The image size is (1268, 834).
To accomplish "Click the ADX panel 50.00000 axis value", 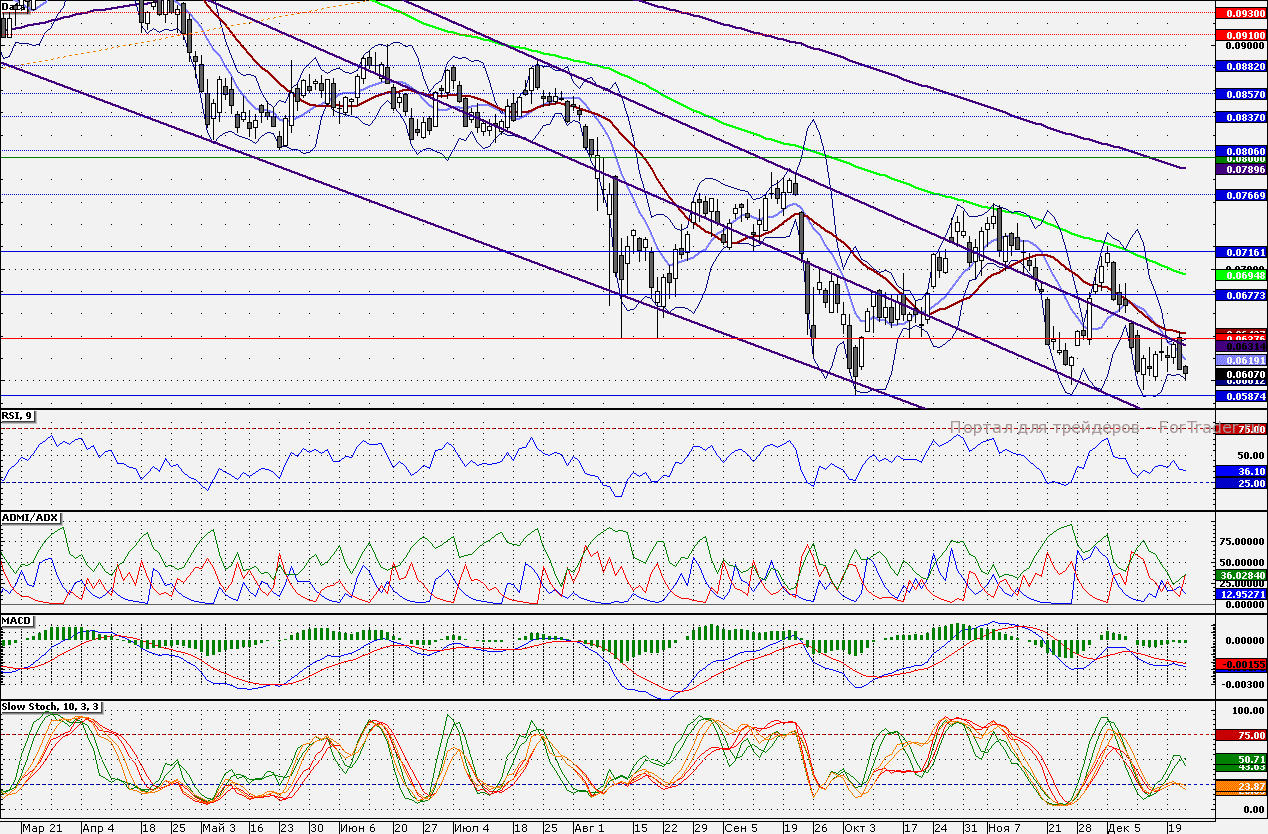I will [1240, 562].
